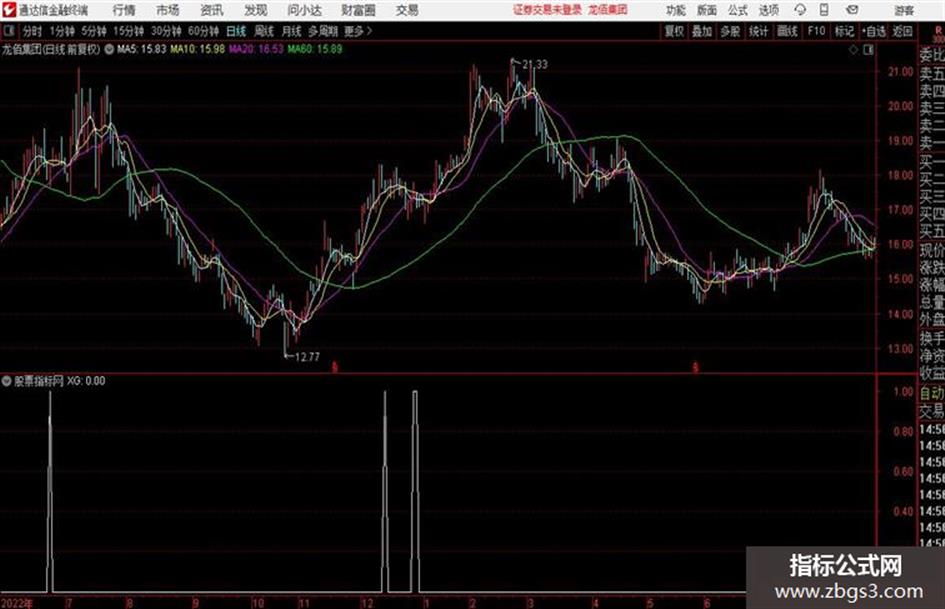Open the 问小达 menu
Viewport: 945px width, 609px height.
304,10
